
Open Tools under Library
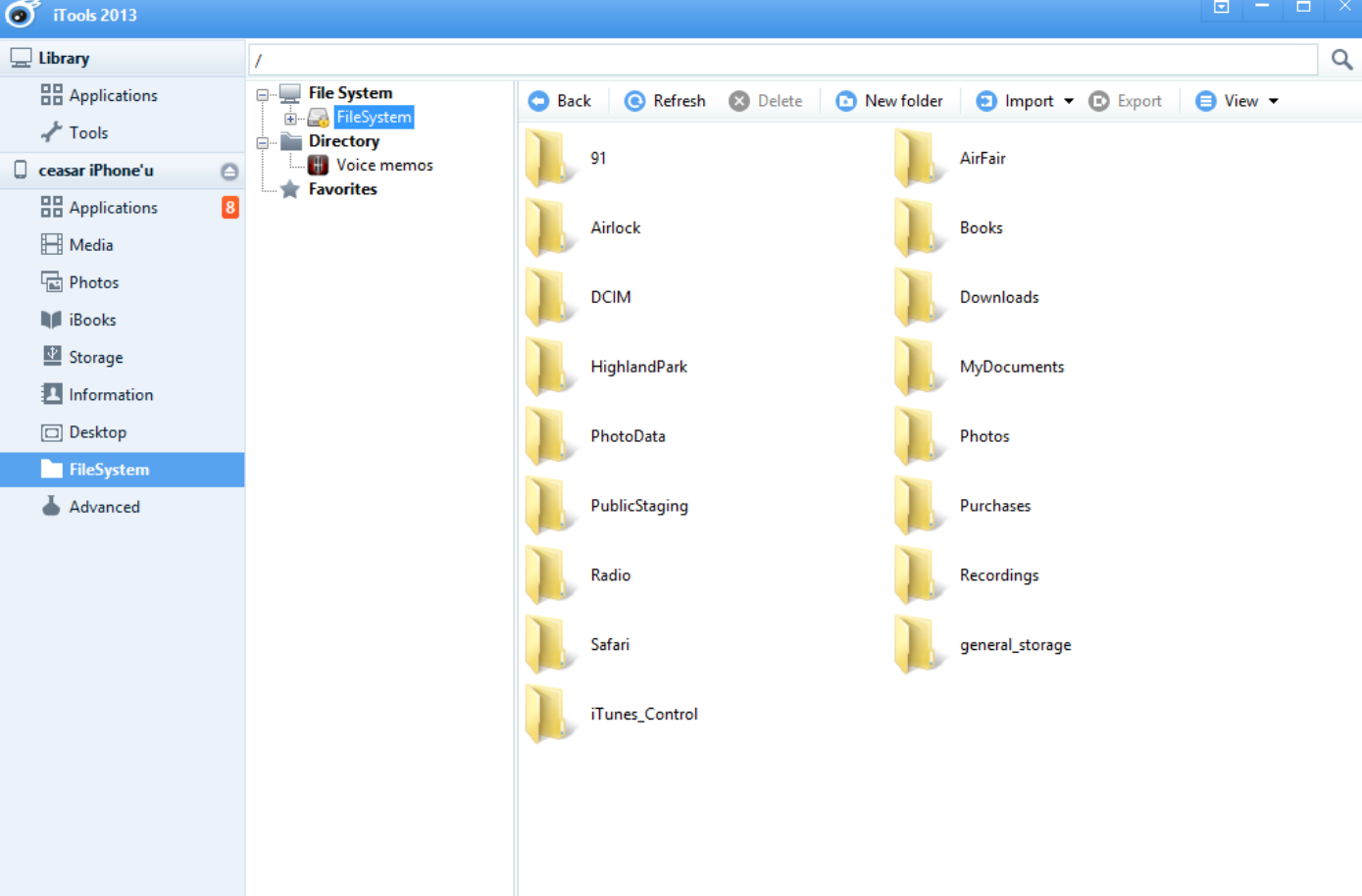(x=88, y=132)
